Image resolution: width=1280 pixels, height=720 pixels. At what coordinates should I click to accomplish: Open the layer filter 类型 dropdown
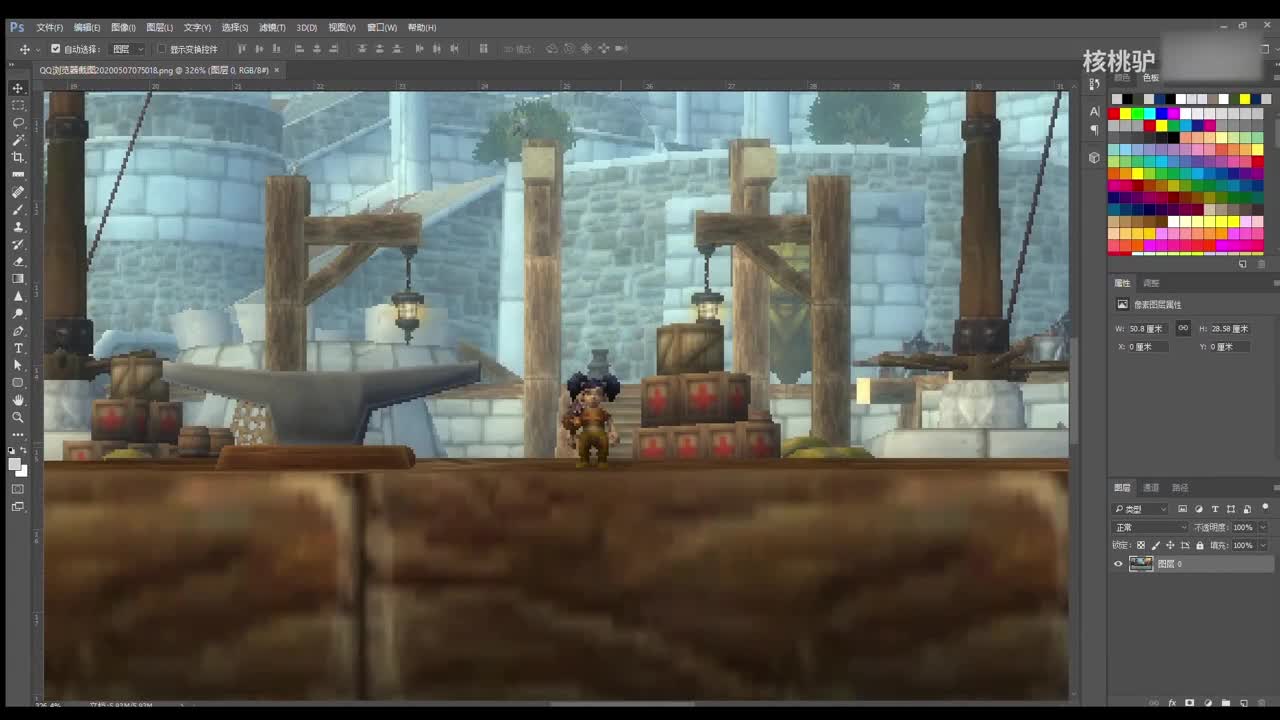pos(1141,509)
